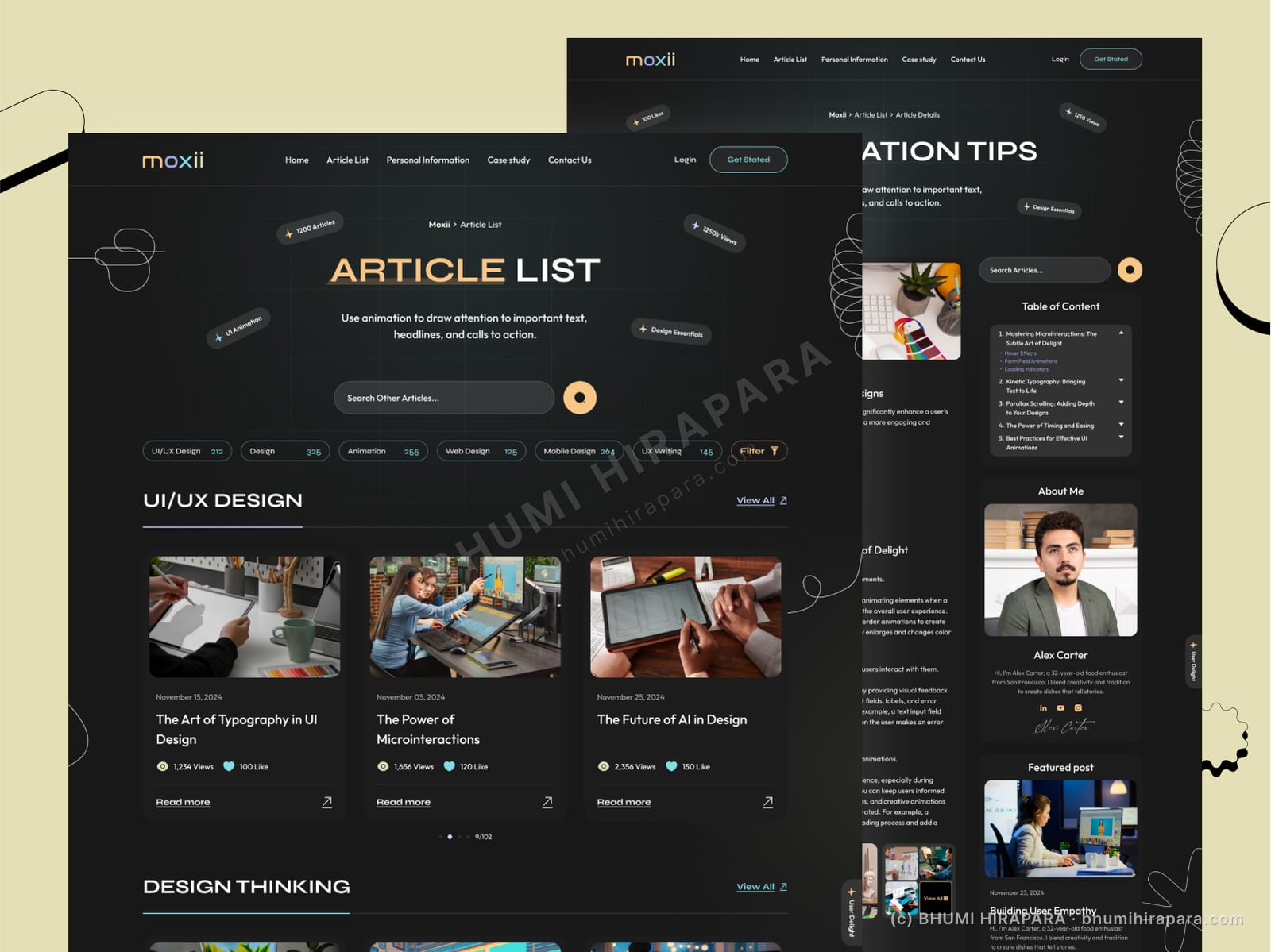Select the UI/UX Design 212 category chip
The width and height of the screenshot is (1271, 952).
[x=187, y=451]
